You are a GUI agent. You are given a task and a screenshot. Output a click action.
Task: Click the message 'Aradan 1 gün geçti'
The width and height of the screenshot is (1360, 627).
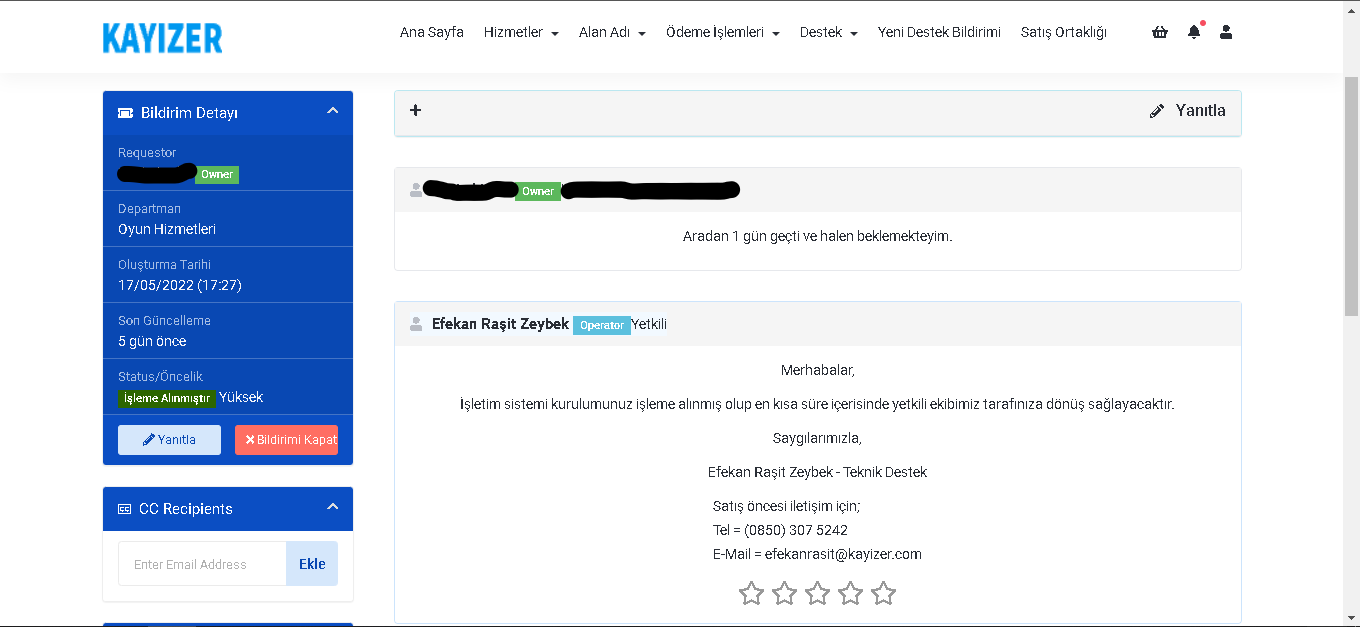818,237
